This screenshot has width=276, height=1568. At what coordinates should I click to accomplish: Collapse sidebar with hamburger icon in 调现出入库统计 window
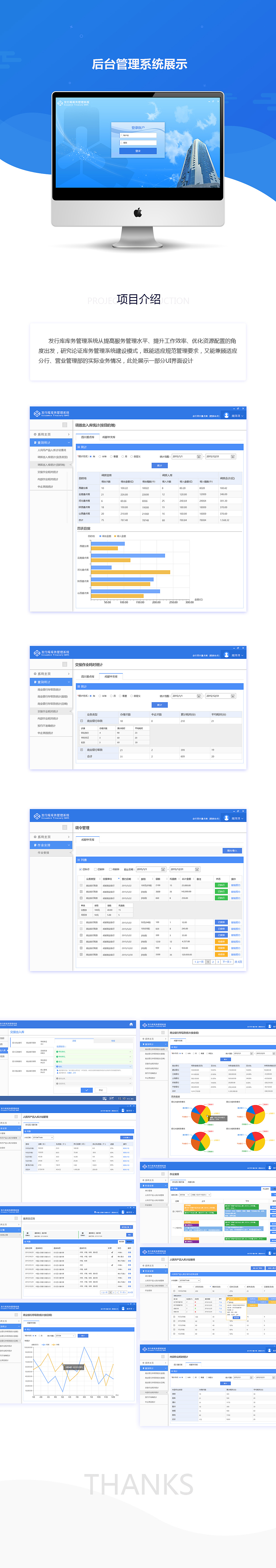point(65,425)
